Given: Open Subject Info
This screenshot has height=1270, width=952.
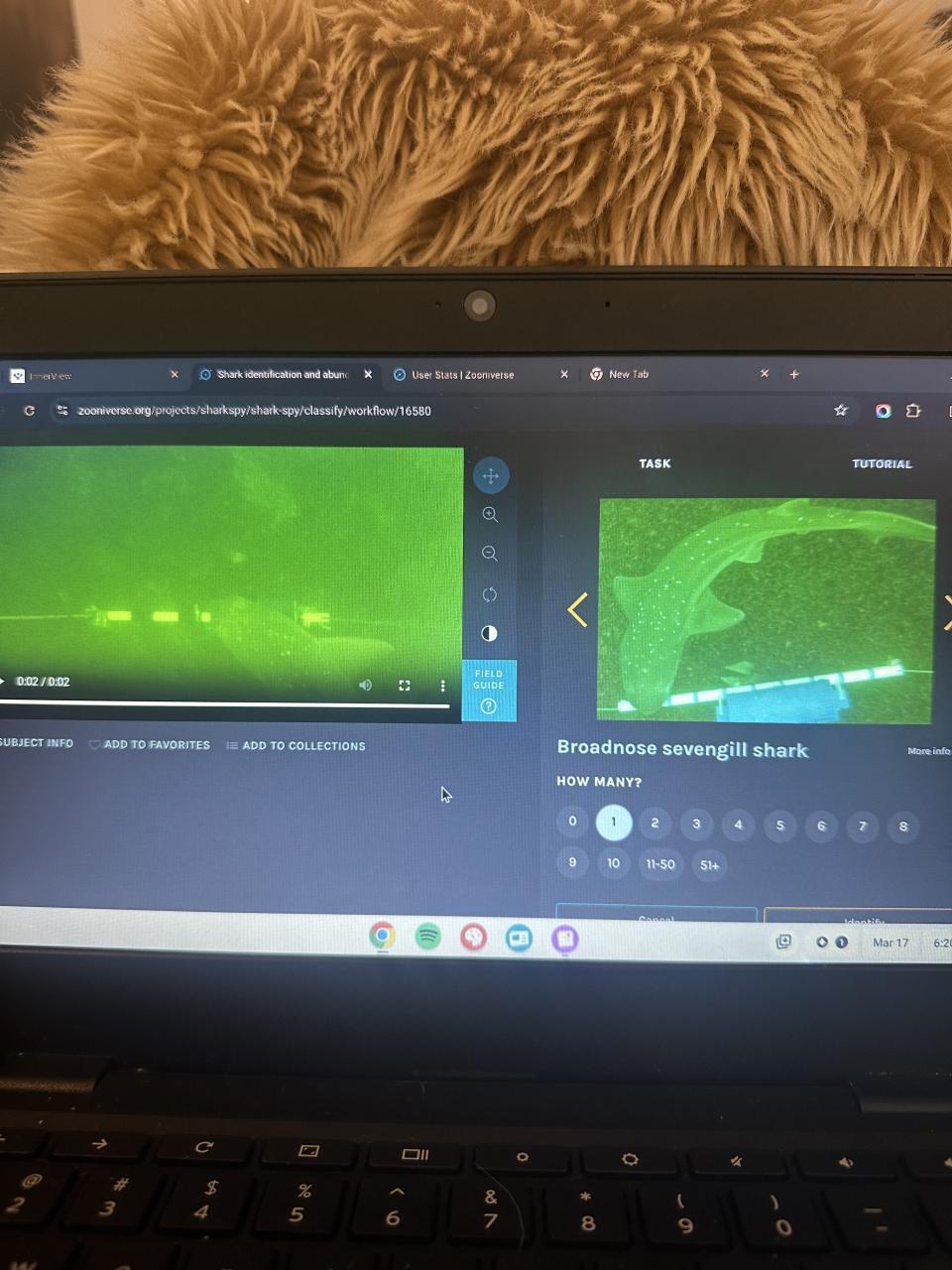Looking at the screenshot, I should coord(37,743).
